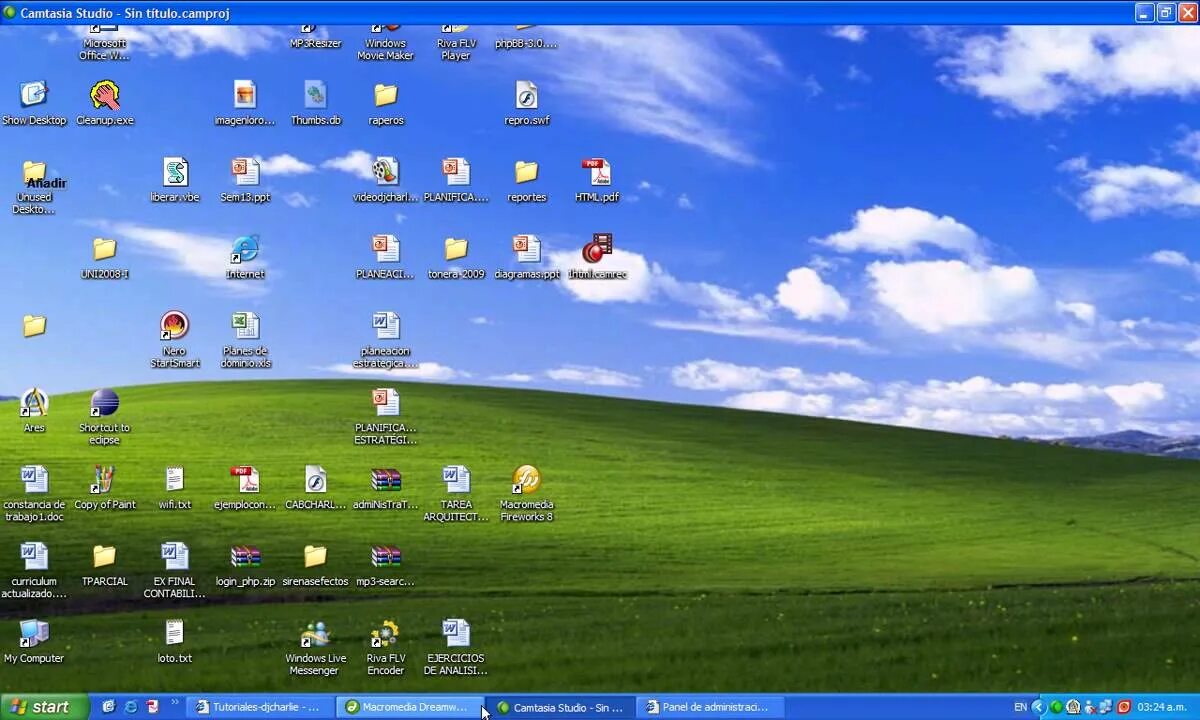Expand hidden system tray icons arrow
This screenshot has height=720, width=1200.
coord(1039,707)
